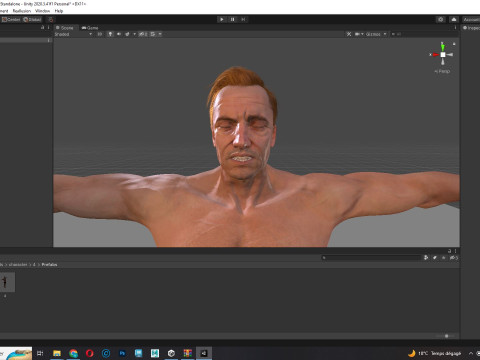Open the Cloud services icon
Screen dimensions: 480x360
454,20
